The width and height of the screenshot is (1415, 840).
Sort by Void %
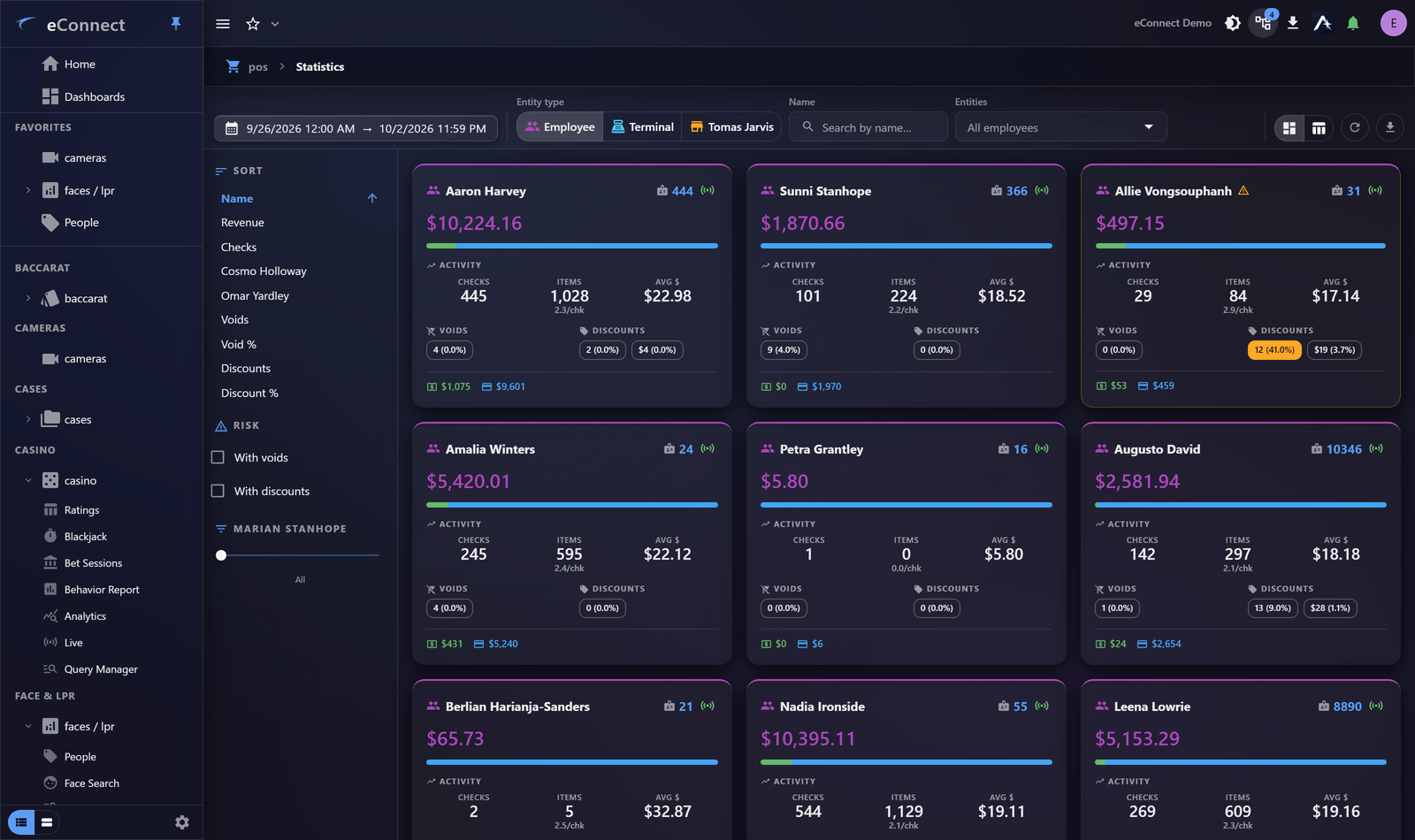239,345
